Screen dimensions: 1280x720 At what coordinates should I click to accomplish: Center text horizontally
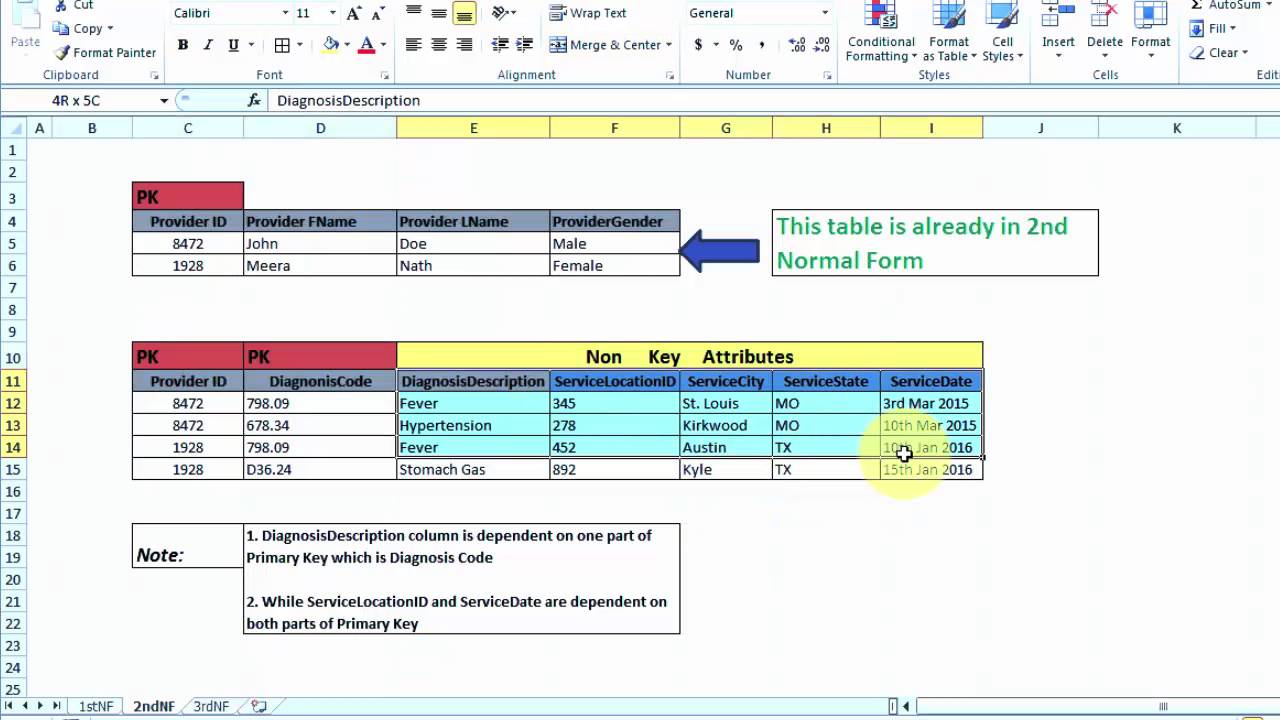[x=439, y=45]
